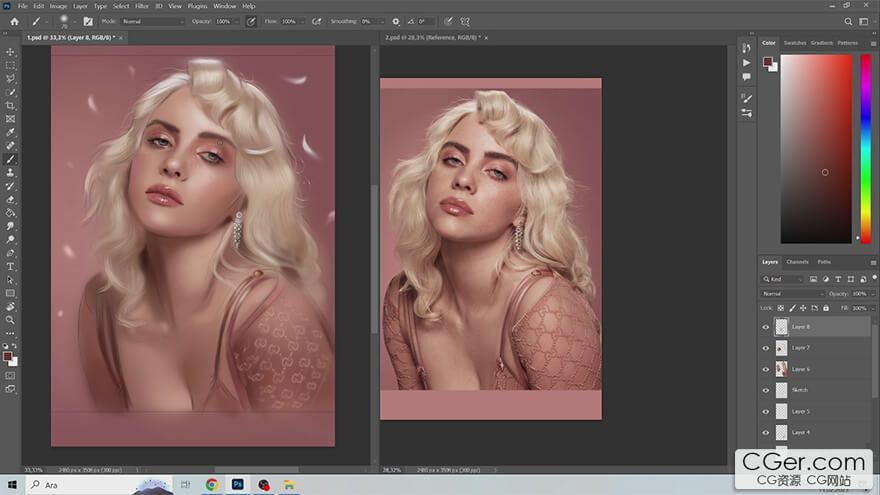The height and width of the screenshot is (495, 880).
Task: Select the Zoom tool
Action: click(10, 320)
